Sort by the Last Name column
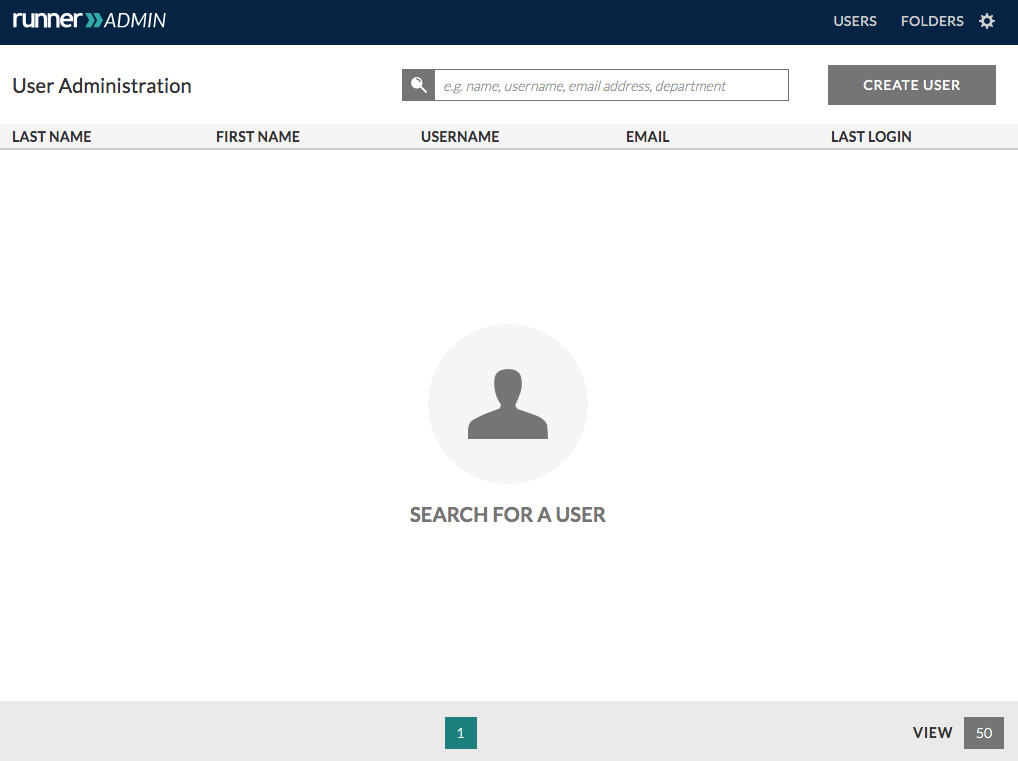Screen dimensions: 1018x761 coord(52,136)
